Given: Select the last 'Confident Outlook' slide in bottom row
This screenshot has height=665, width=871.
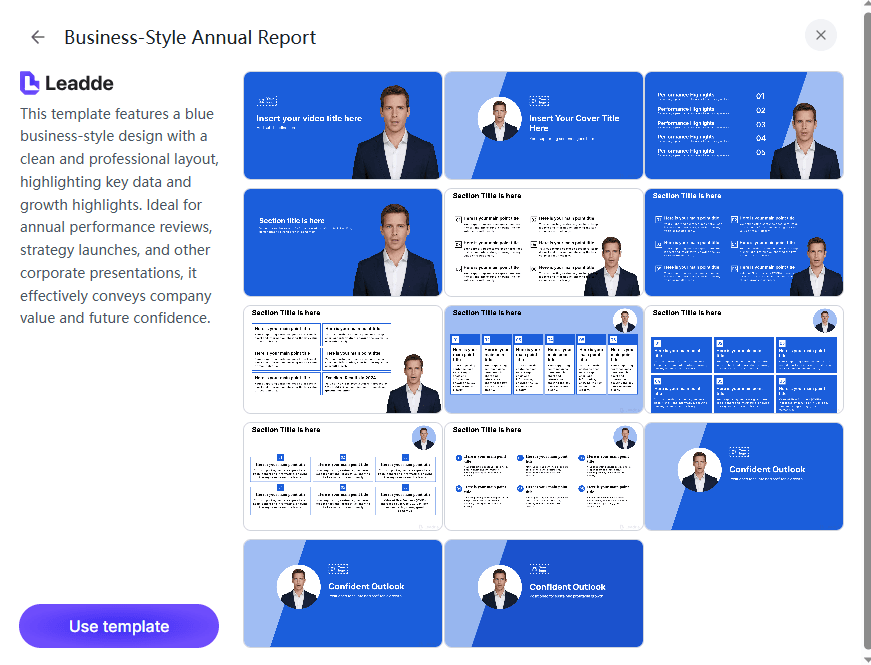Looking at the screenshot, I should click(x=543, y=593).
